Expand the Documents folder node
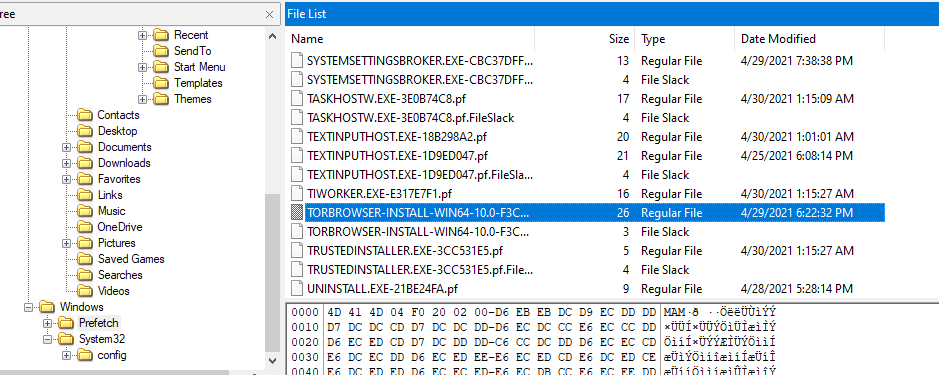 click(x=66, y=147)
